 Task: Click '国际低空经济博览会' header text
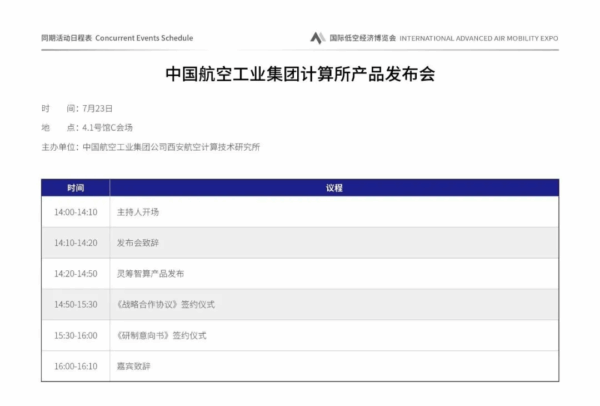tap(363, 38)
